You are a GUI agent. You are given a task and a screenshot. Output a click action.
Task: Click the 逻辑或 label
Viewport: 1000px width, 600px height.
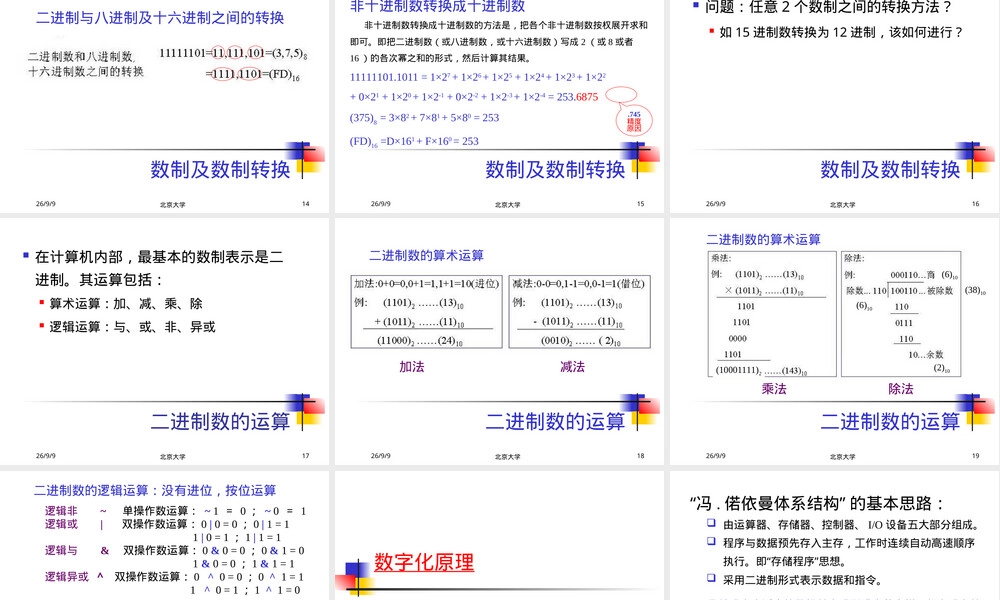(x=61, y=524)
